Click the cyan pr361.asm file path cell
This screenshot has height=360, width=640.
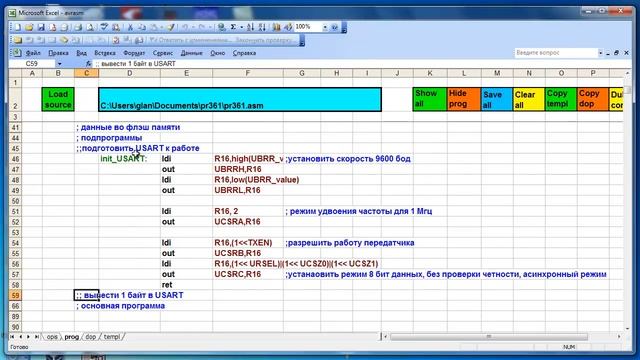click(240, 99)
